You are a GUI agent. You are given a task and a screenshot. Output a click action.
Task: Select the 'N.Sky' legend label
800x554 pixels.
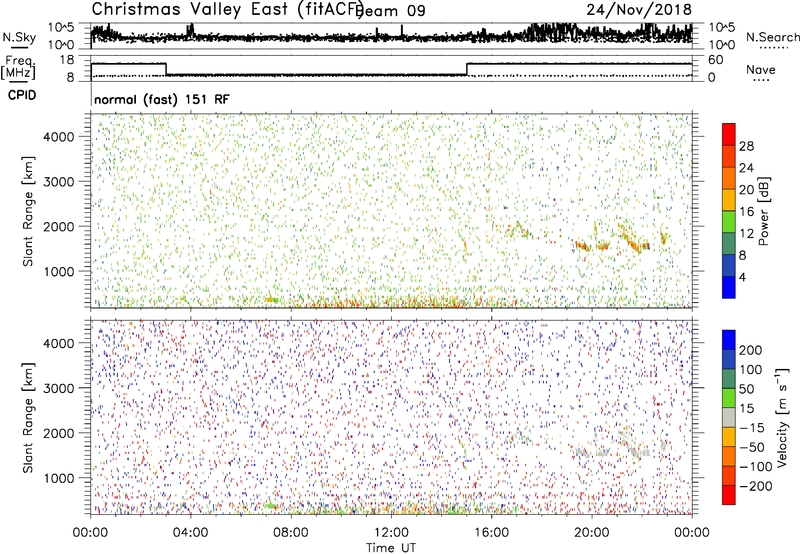(19, 37)
